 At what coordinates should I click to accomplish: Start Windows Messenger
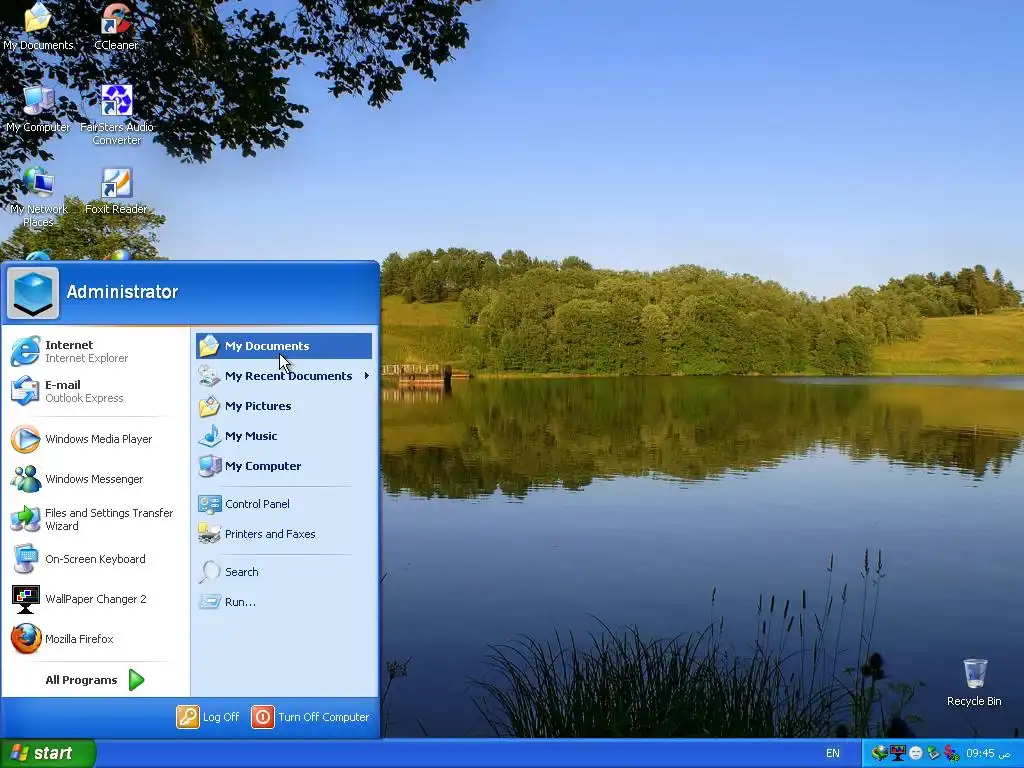[x=95, y=479]
